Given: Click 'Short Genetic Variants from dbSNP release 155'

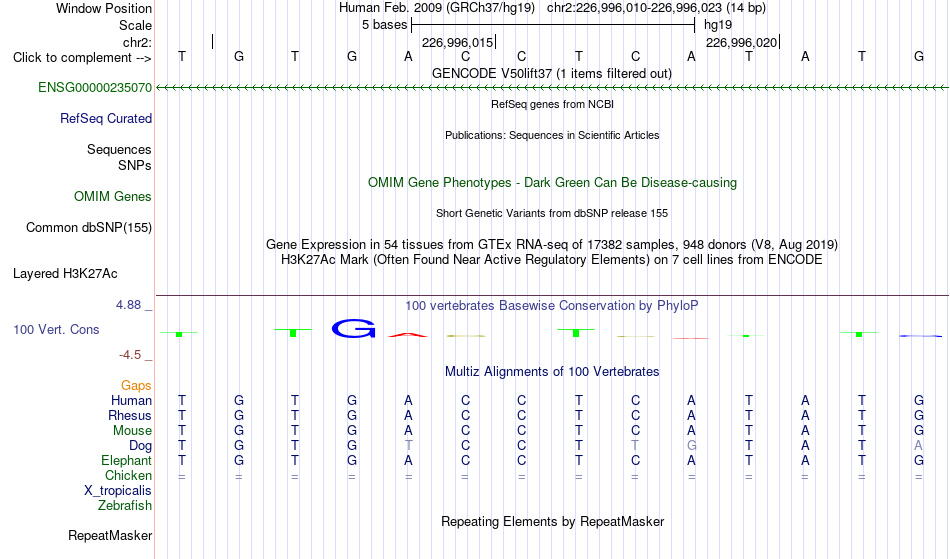Looking at the screenshot, I should [x=552, y=214].
